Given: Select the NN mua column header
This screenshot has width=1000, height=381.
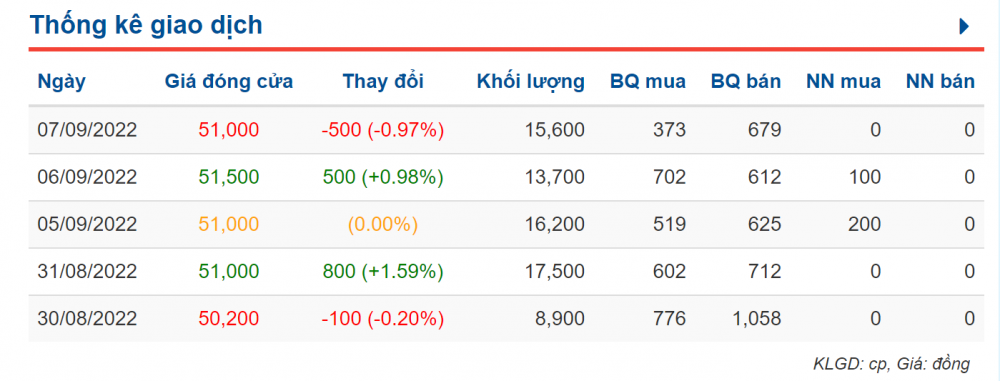Looking at the screenshot, I should (x=844, y=82).
